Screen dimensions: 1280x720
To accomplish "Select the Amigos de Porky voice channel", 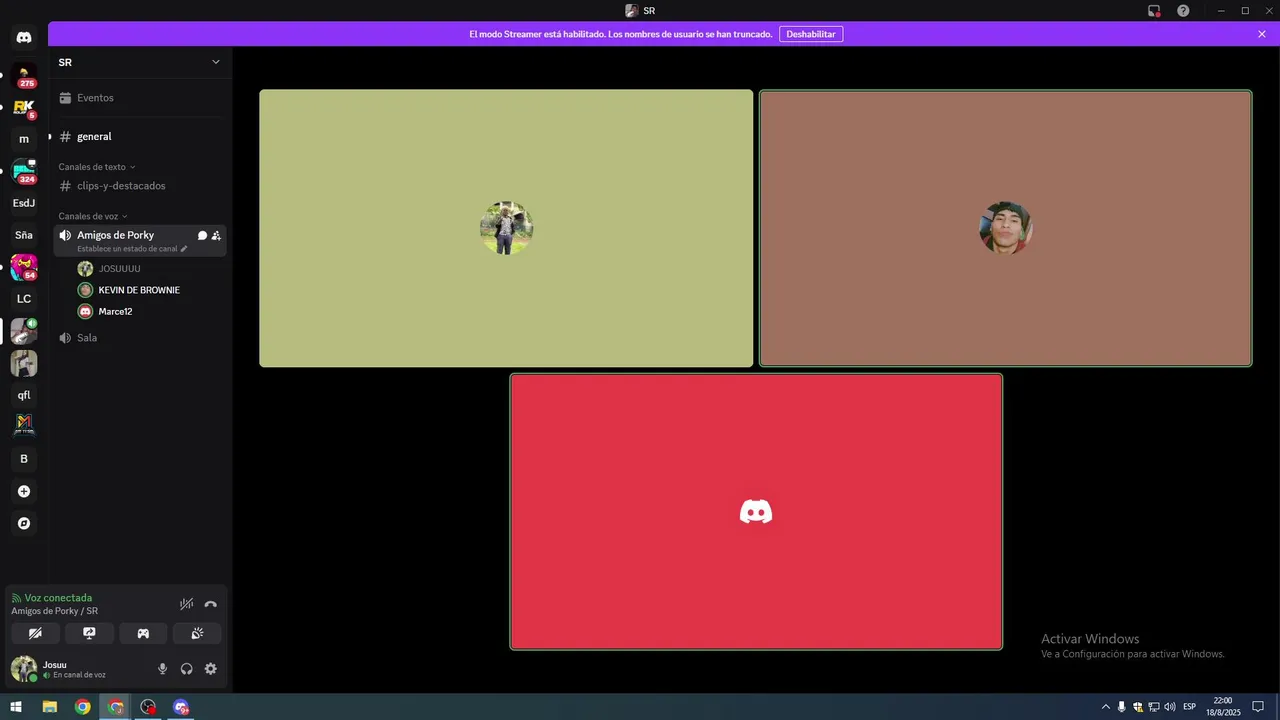I will pyautogui.click(x=116, y=235).
